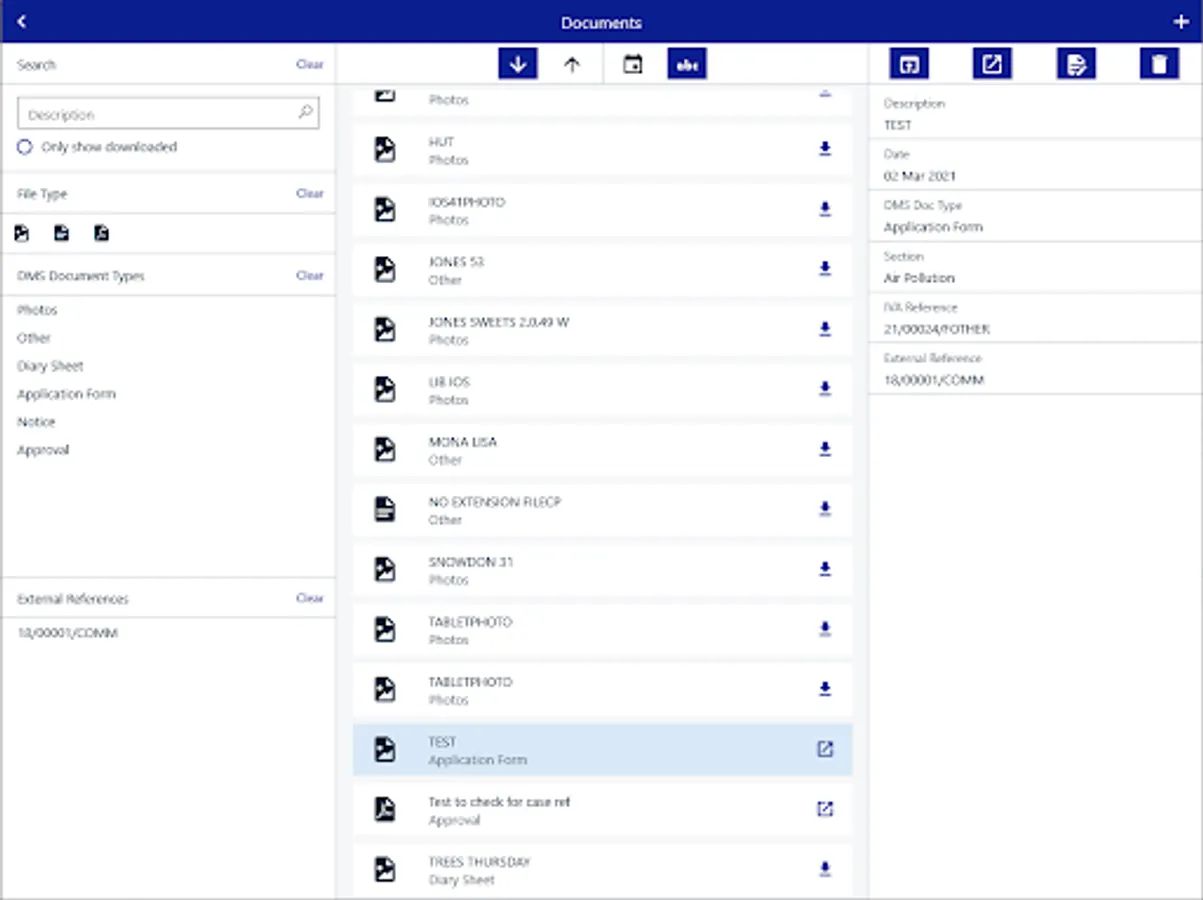Open the TEST document via its launch icon
The width and height of the screenshot is (1203, 900).
point(825,749)
